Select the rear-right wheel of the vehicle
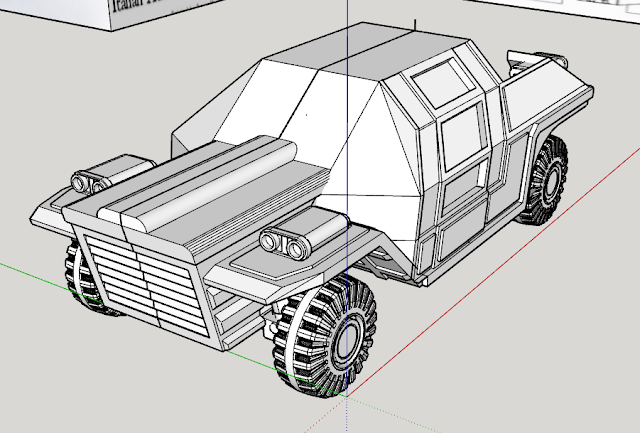Image resolution: width=640 pixels, height=433 pixels. pos(545,180)
